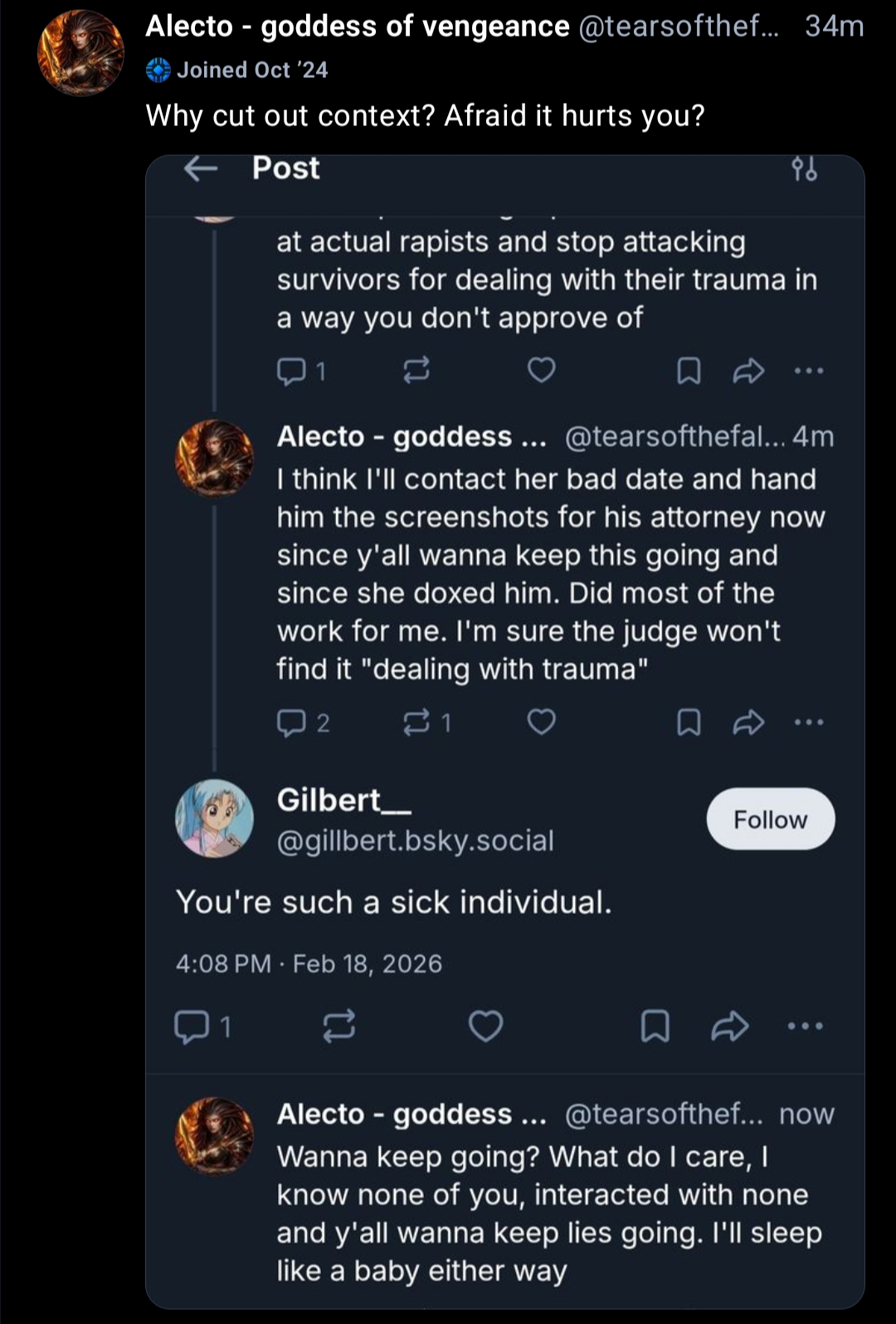This screenshot has width=896, height=1324.
Task: Open @gillbert.bsky.social handle link
Action: pyautogui.click(x=415, y=841)
